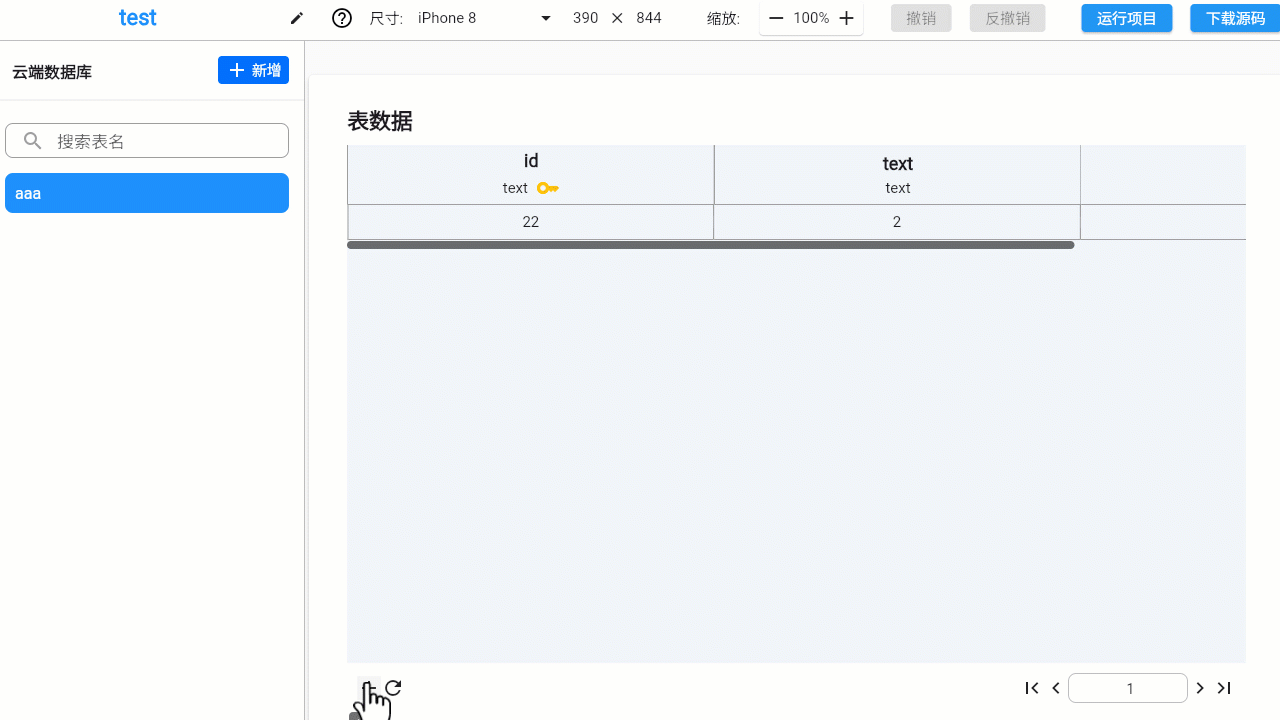Click the pencil icon to rename project
Image resolution: width=1280 pixels, height=720 pixels.
[296, 18]
